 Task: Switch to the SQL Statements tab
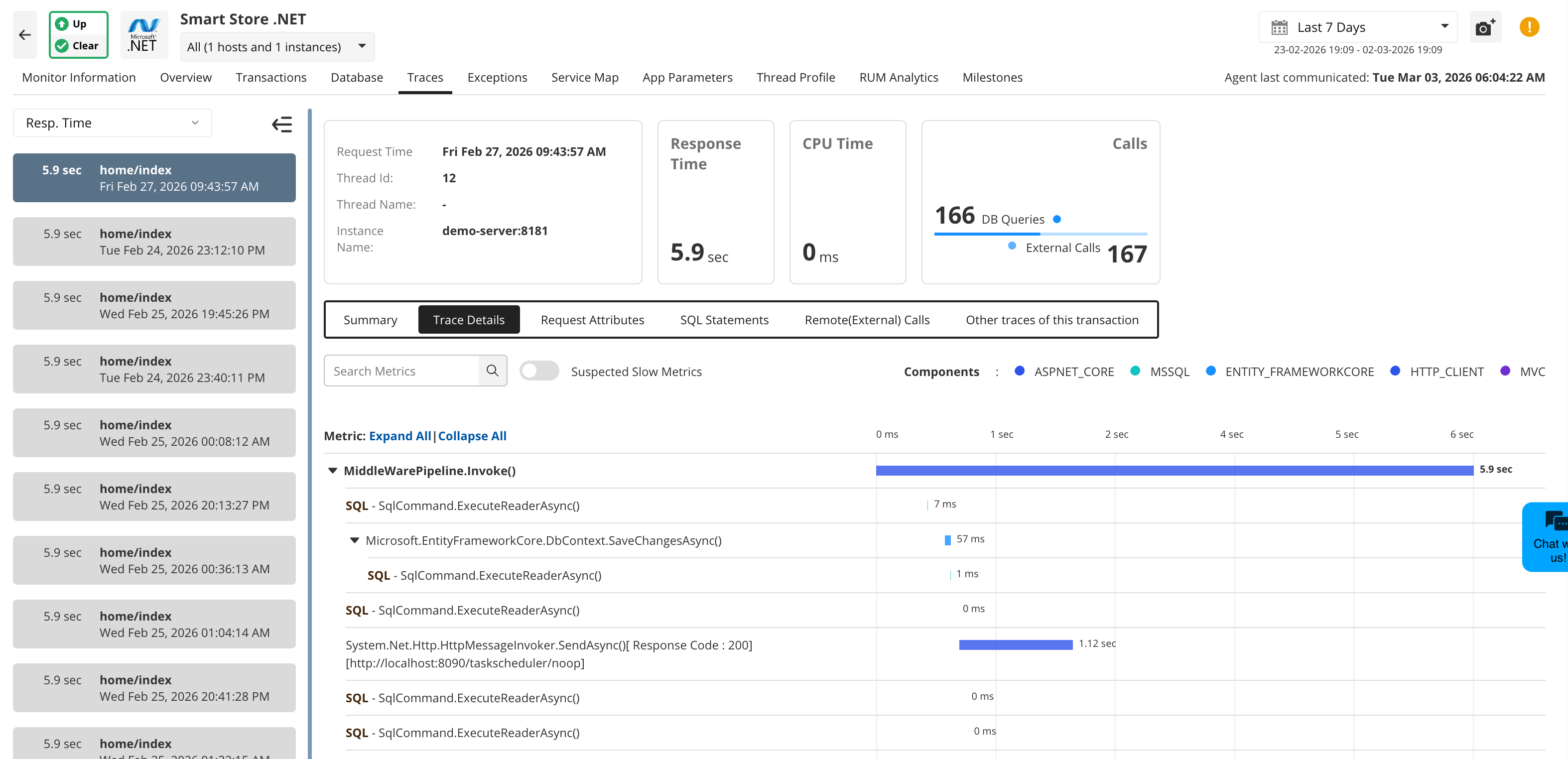(724, 320)
